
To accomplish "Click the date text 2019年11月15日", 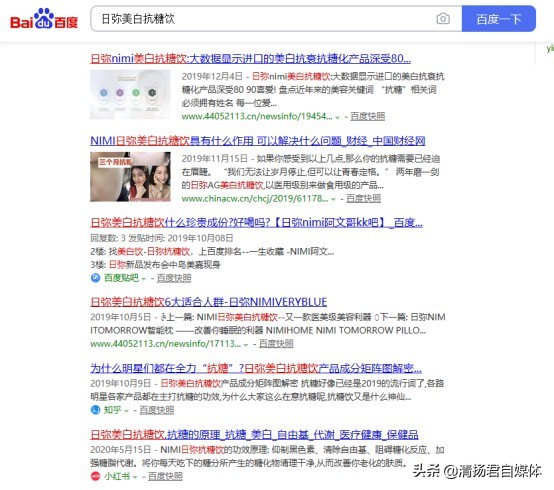I will coord(214,158).
